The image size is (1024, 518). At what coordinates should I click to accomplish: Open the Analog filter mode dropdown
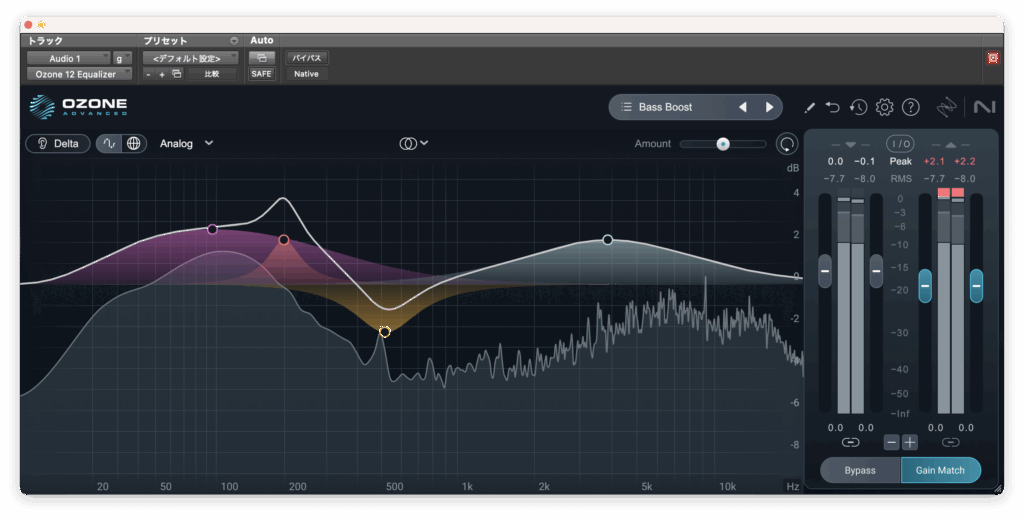point(186,143)
